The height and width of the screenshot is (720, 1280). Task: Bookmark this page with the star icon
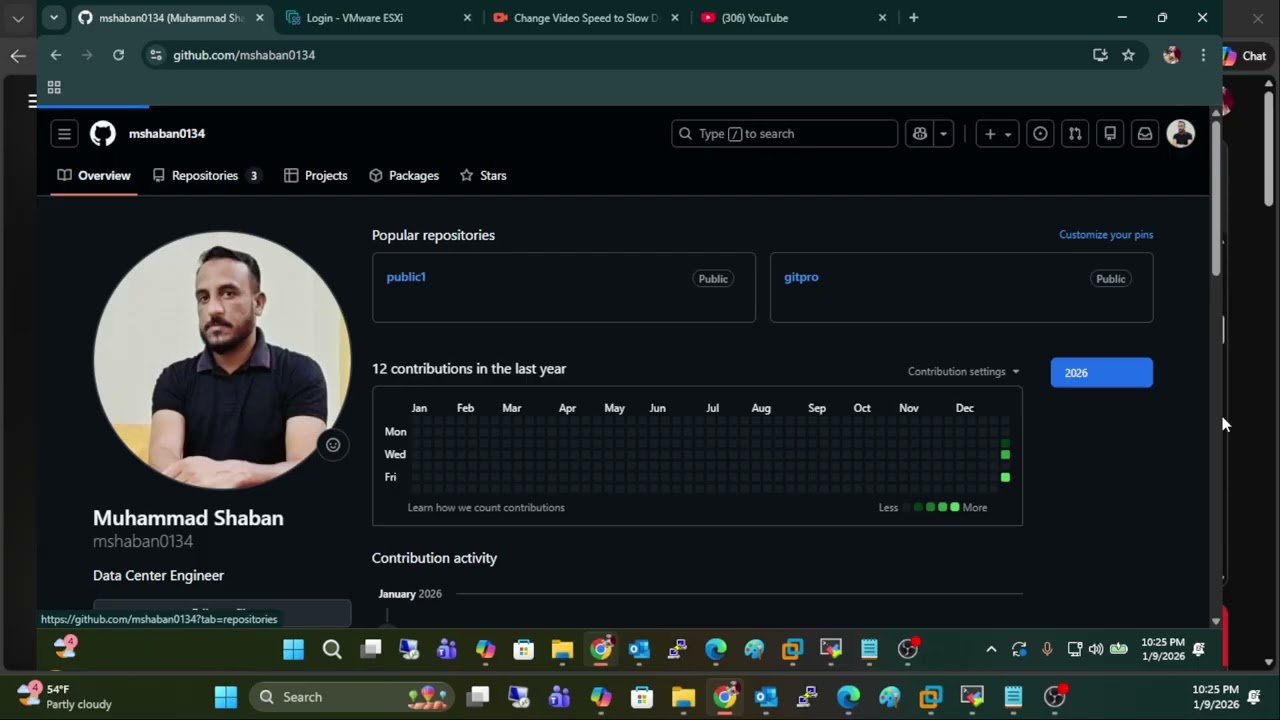(x=1128, y=55)
